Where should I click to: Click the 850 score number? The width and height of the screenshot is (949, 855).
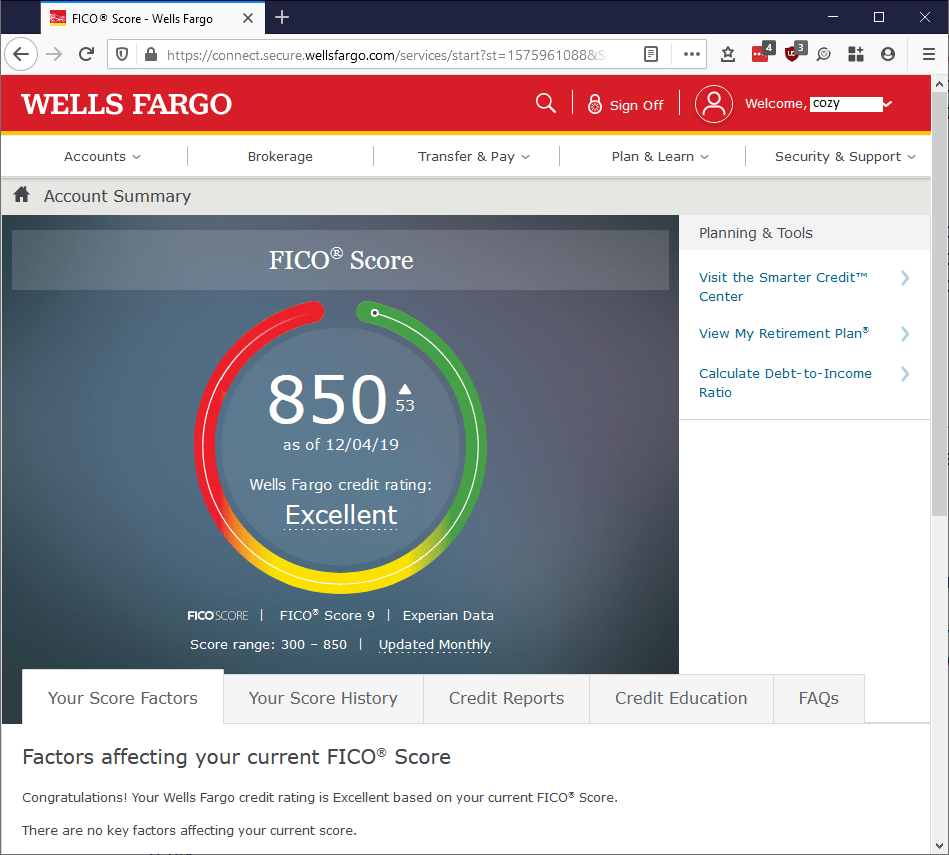(x=327, y=399)
